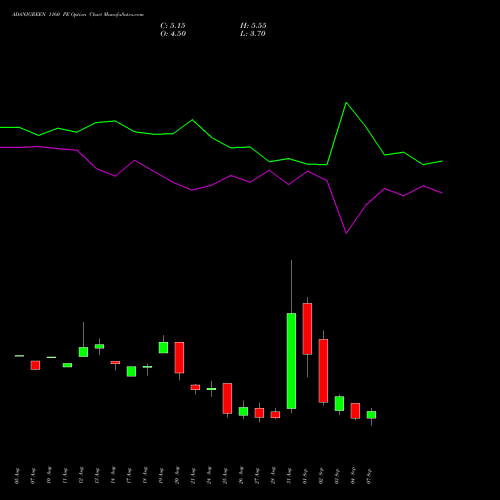Click the 01 Sep date label
Viewport: 500px width, 500px height.
coord(305,476)
